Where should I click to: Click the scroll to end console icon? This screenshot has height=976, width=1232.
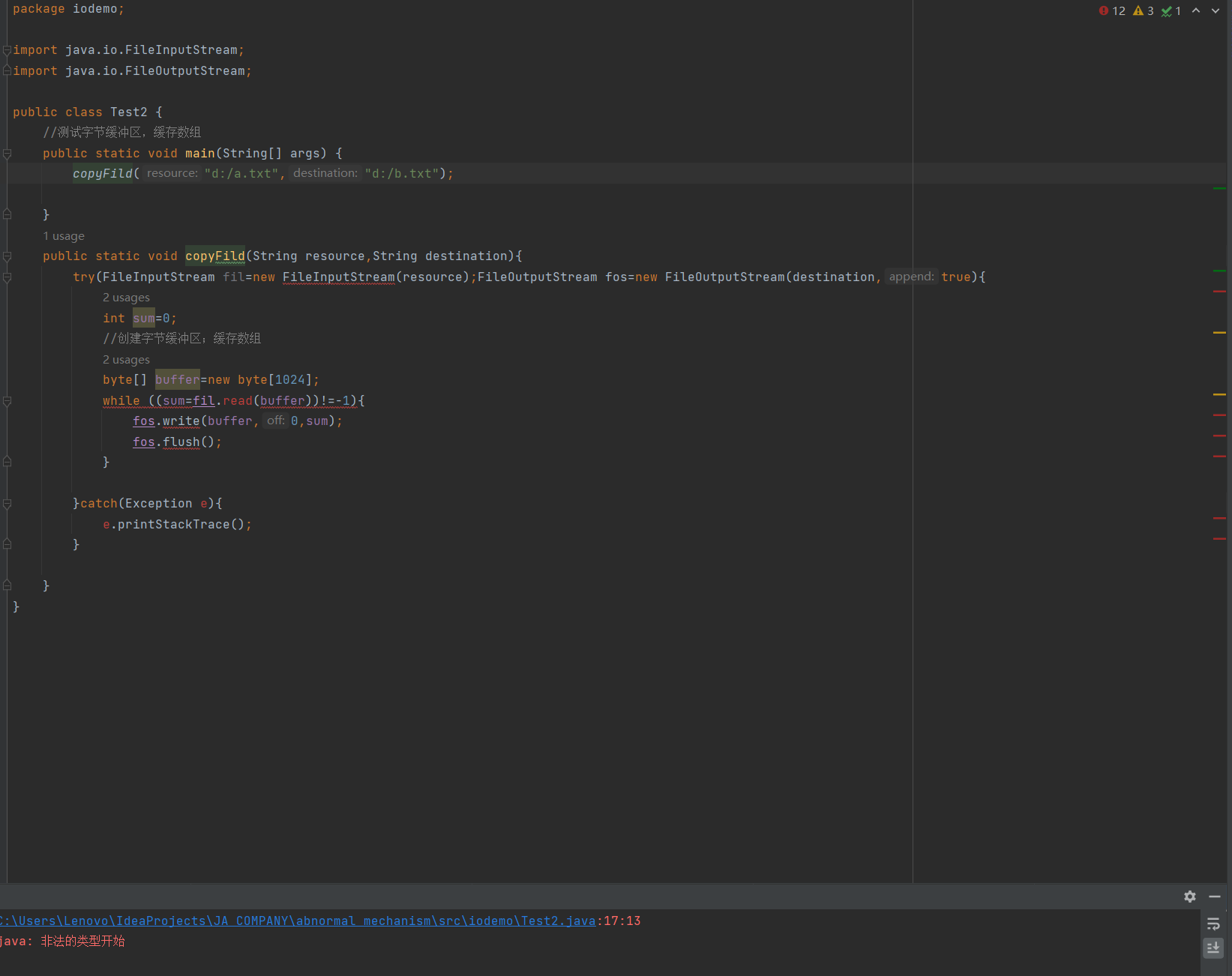pyautogui.click(x=1213, y=948)
